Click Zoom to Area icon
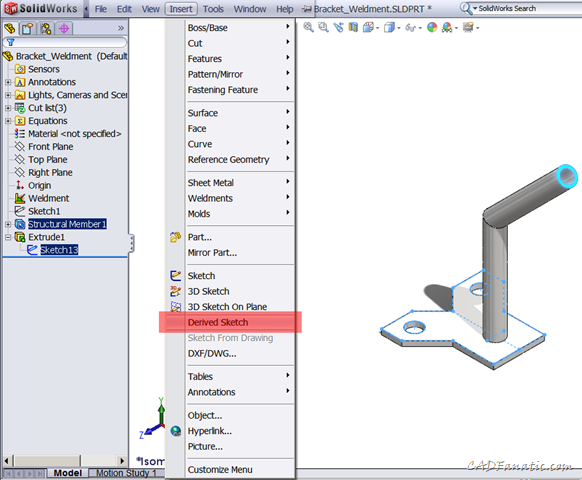Viewport: 582px width, 480px height. (x=323, y=27)
